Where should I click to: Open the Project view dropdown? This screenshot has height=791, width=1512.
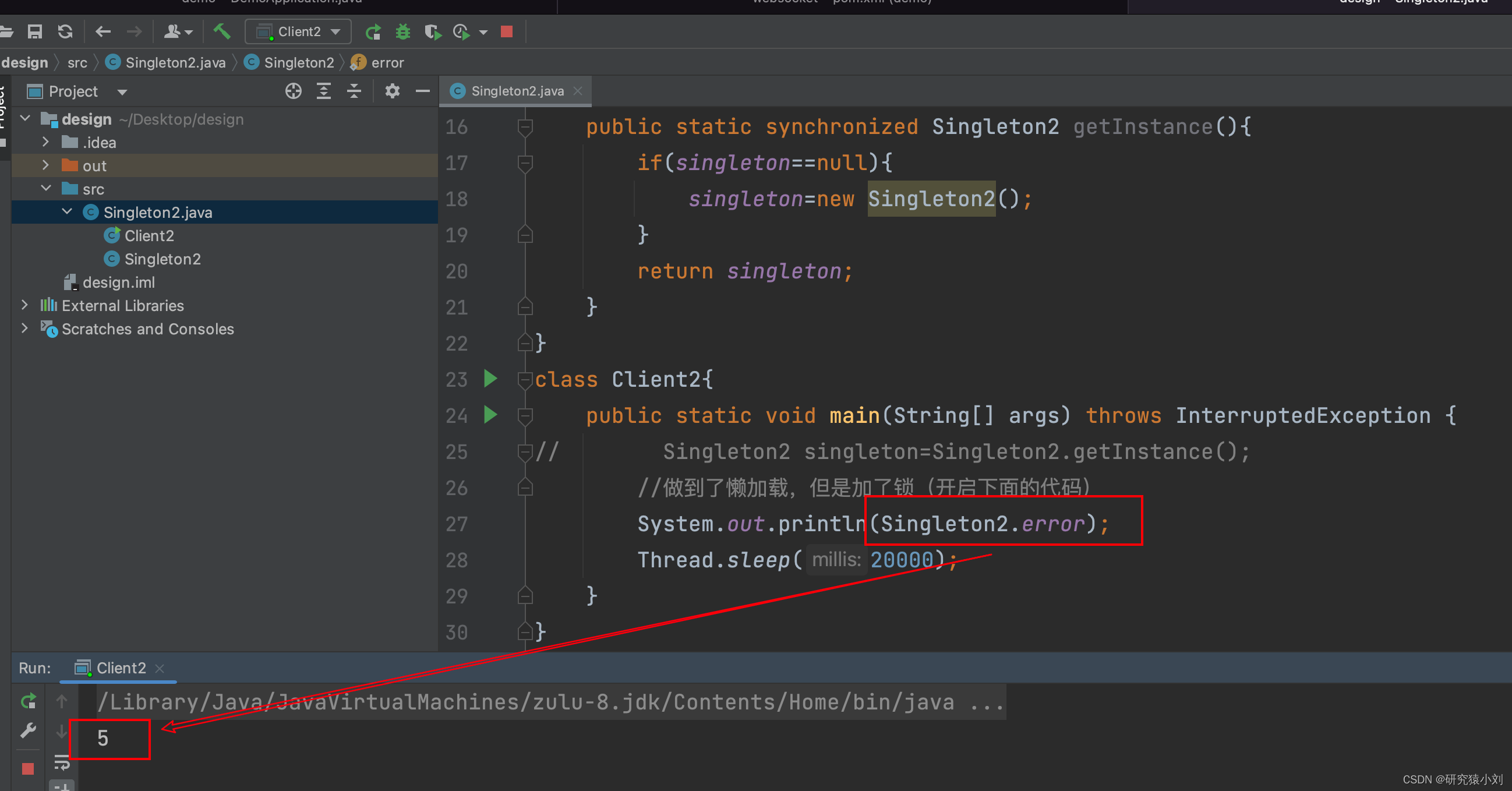pyautogui.click(x=123, y=92)
